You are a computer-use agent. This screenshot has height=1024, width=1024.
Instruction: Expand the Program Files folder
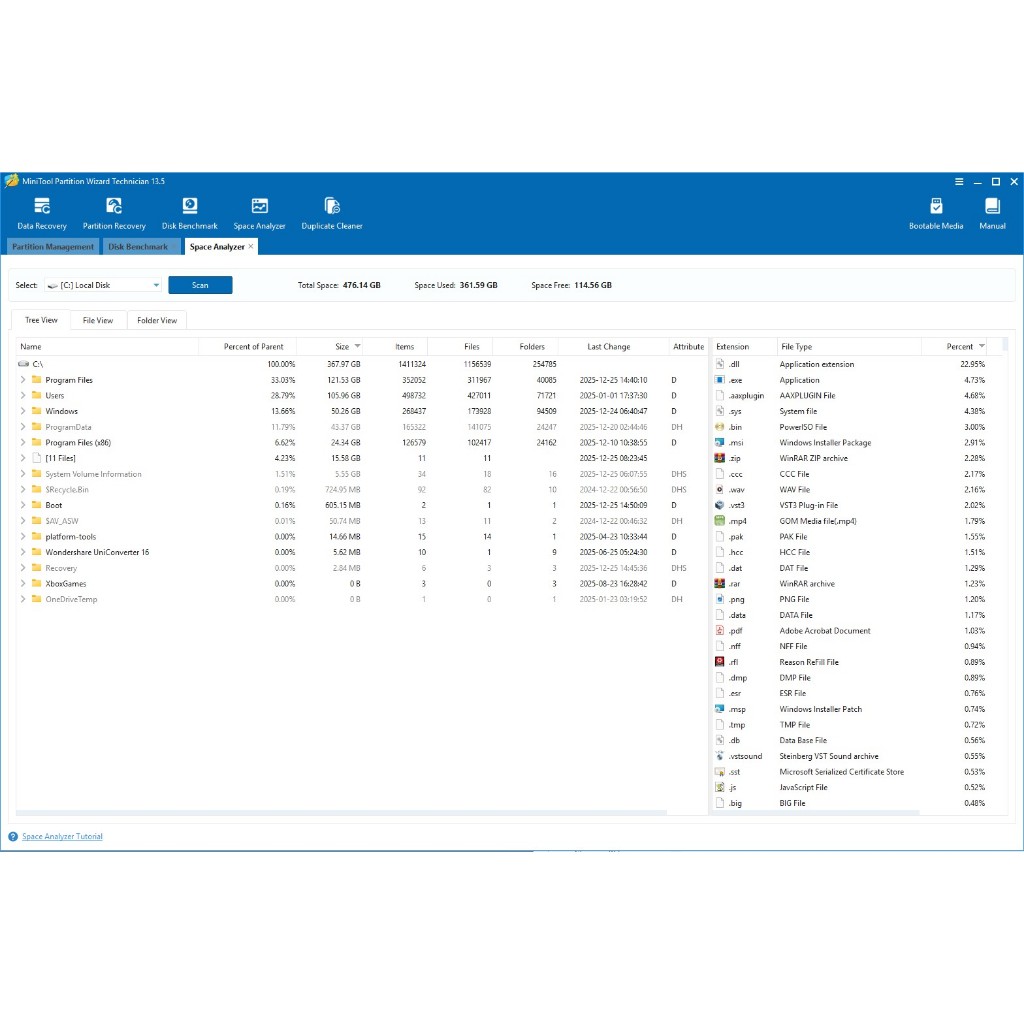[23, 380]
